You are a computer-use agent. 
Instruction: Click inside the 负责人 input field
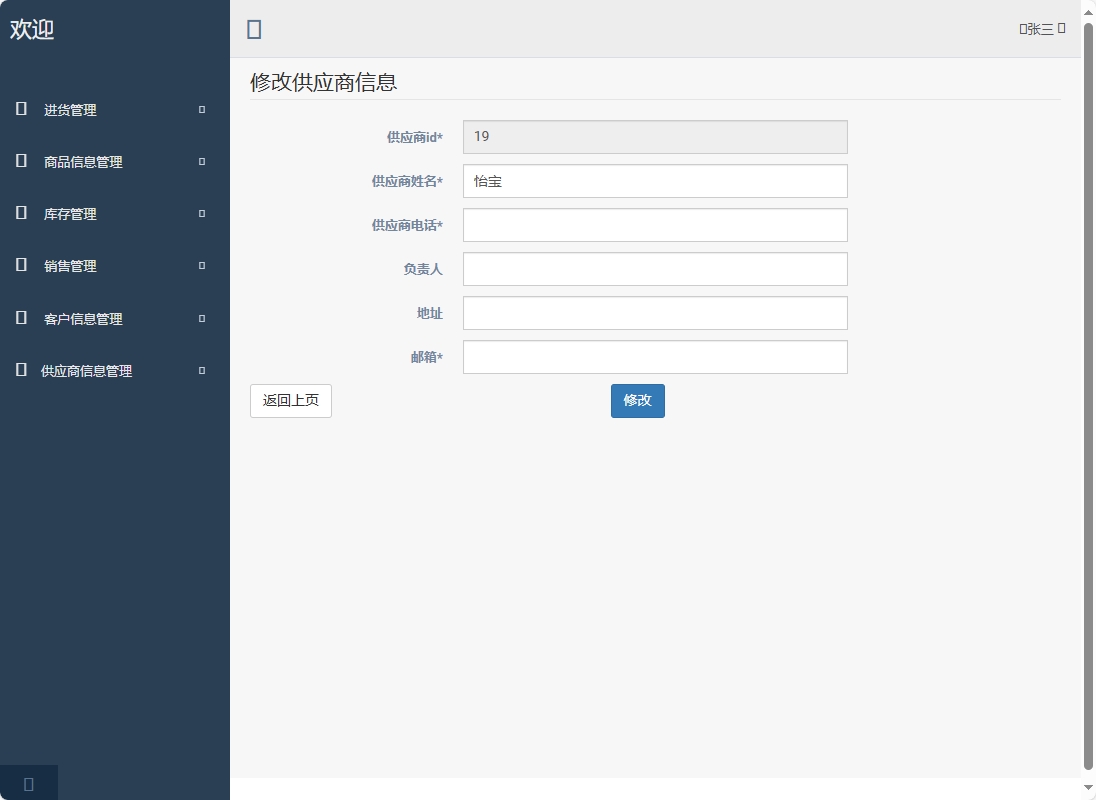click(654, 269)
